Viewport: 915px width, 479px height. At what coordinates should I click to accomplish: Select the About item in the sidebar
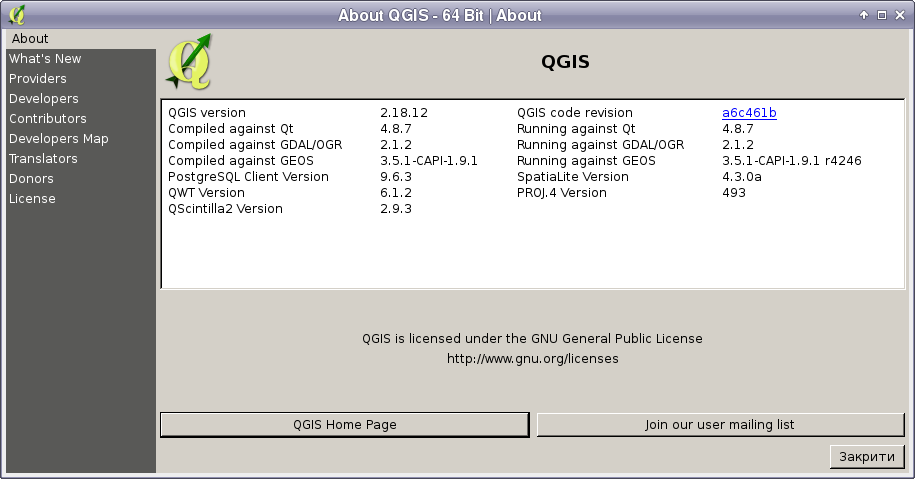tap(30, 39)
